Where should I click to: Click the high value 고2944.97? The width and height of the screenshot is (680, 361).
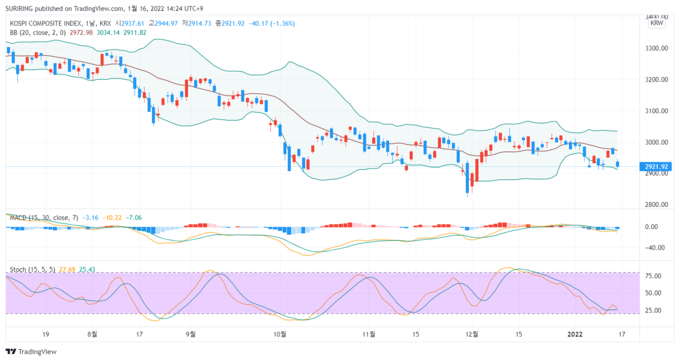(x=163, y=23)
